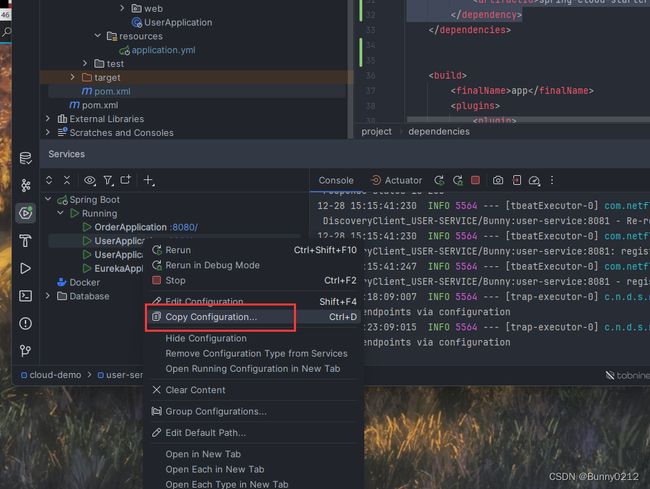
Task: Expand the Database node in Services
Action: tap(48, 296)
